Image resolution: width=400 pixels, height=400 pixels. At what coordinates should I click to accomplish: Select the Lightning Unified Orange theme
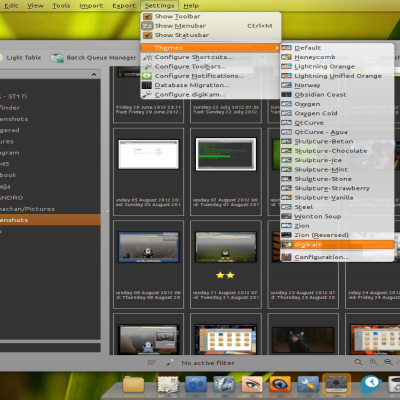coord(337,76)
